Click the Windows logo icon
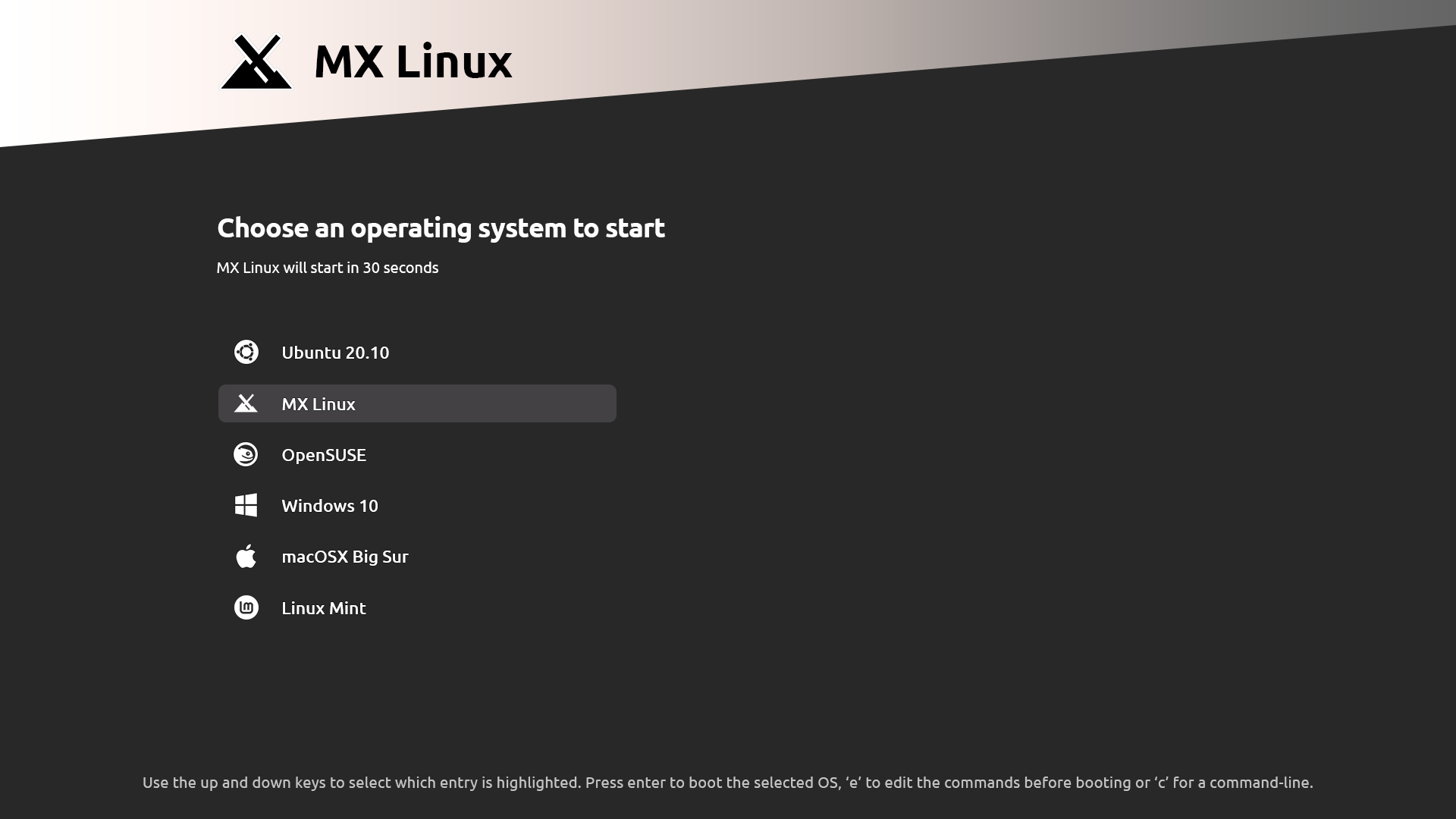Screen dimensions: 1456x819 point(246,505)
